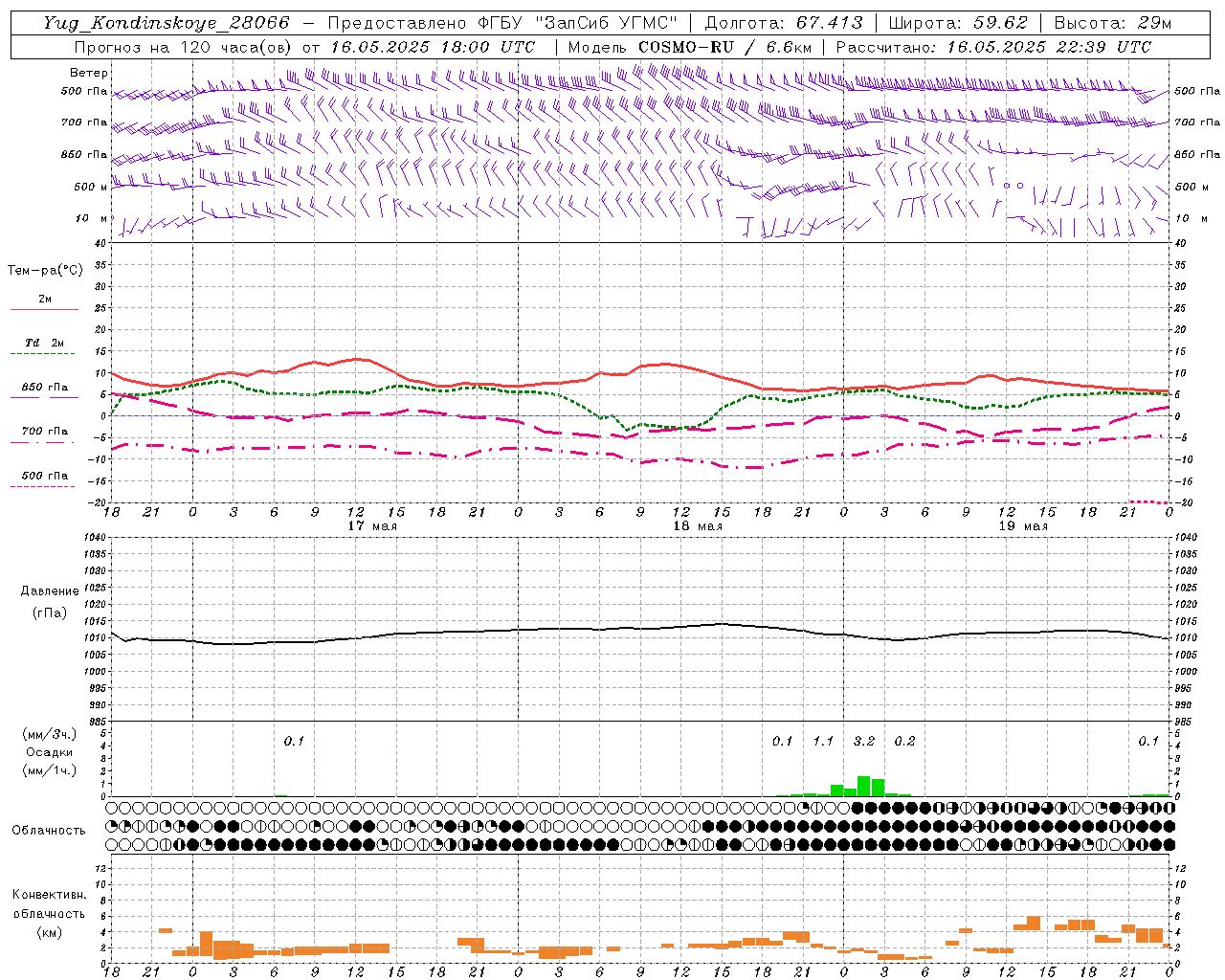Click the (мм/3ч.) precipitation unit label
The height and width of the screenshot is (980, 1225).
click(50, 734)
